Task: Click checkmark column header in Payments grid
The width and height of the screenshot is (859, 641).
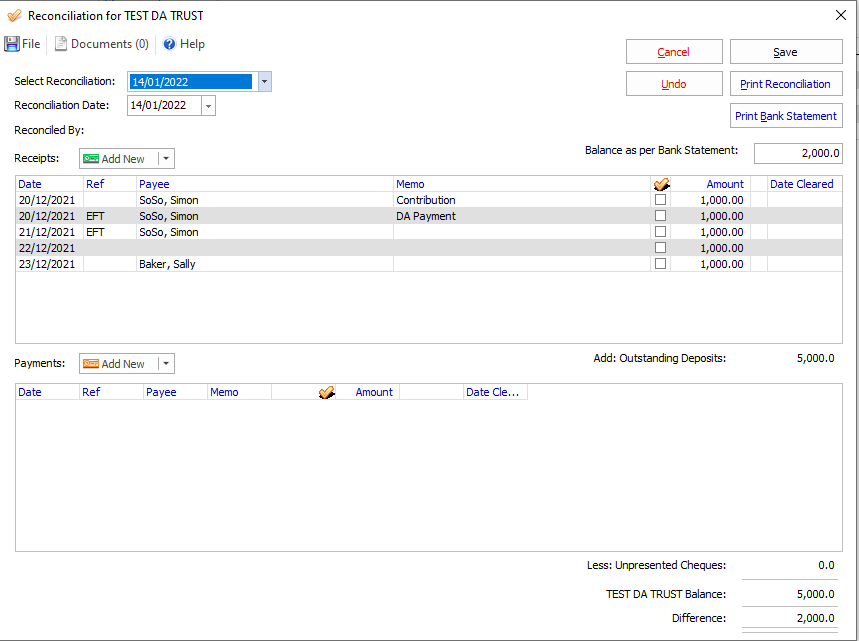Action: point(327,392)
